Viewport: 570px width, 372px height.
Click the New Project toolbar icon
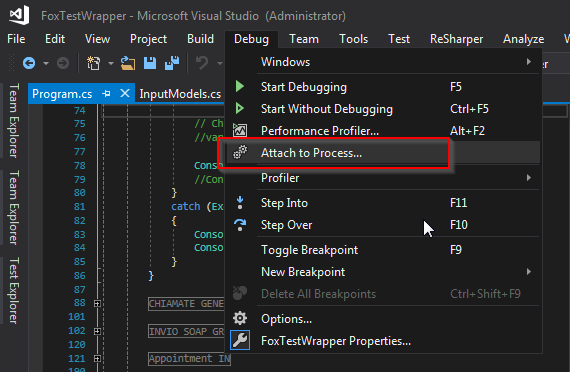(x=93, y=63)
